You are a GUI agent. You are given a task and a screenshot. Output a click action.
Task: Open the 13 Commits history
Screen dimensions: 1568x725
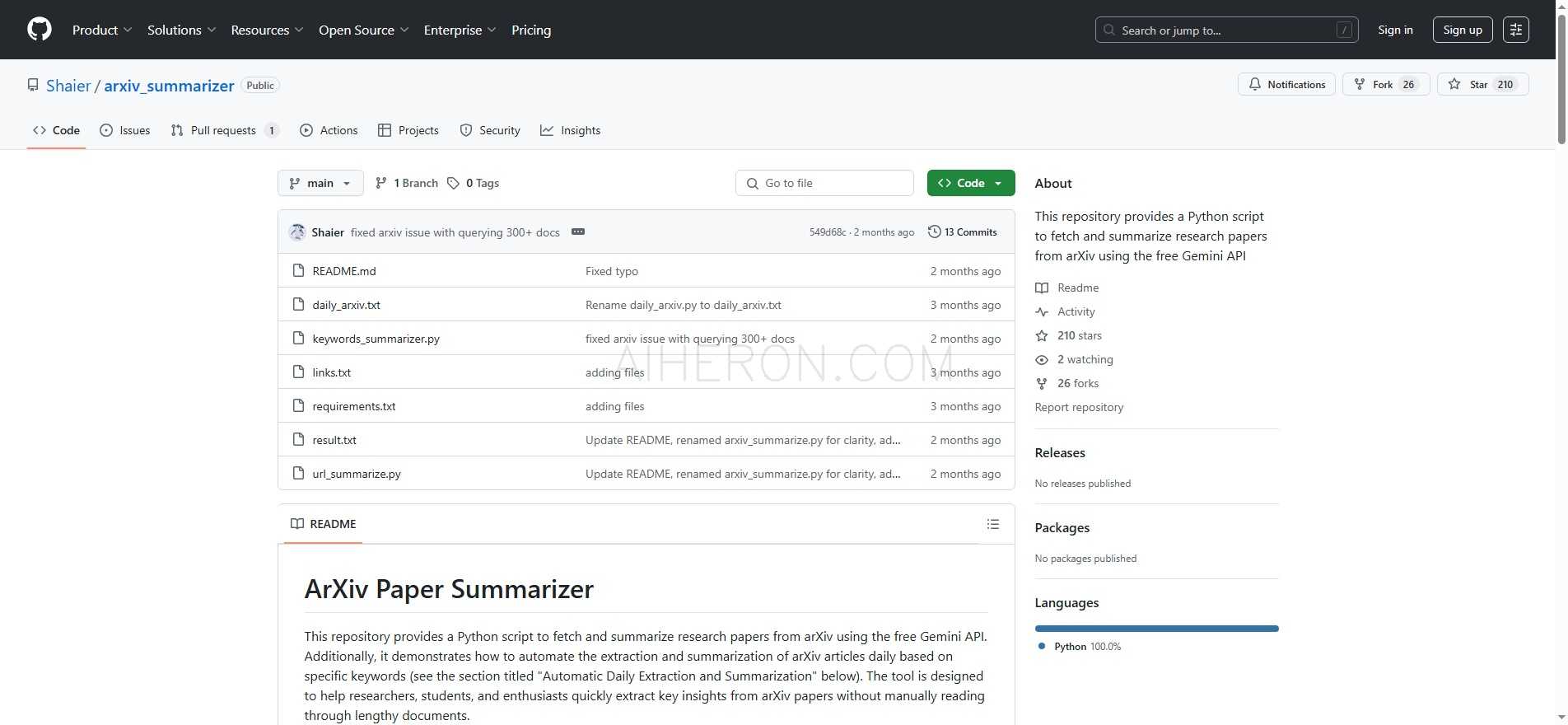(x=962, y=232)
